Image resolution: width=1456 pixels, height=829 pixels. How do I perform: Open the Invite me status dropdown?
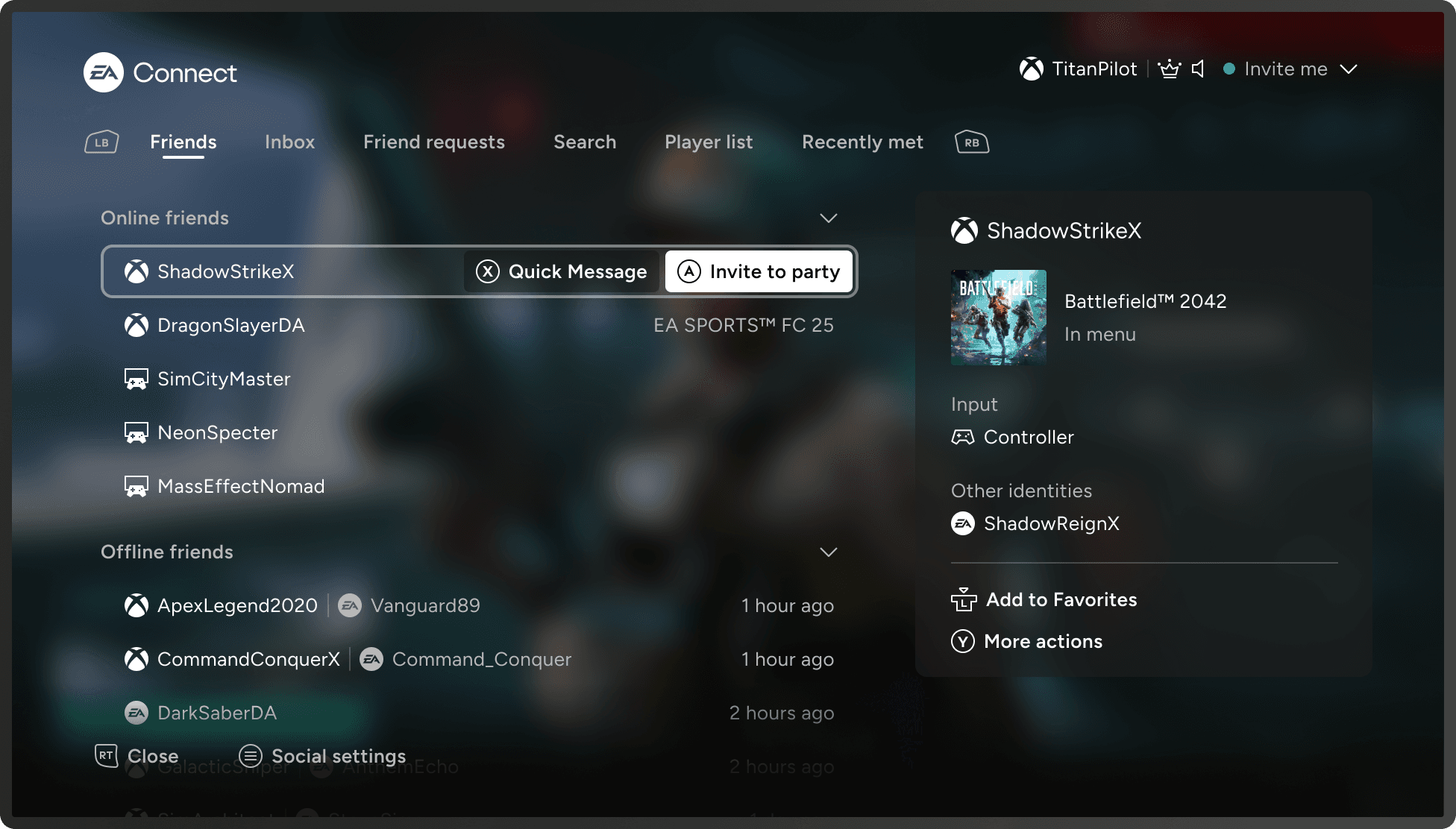click(x=1290, y=69)
